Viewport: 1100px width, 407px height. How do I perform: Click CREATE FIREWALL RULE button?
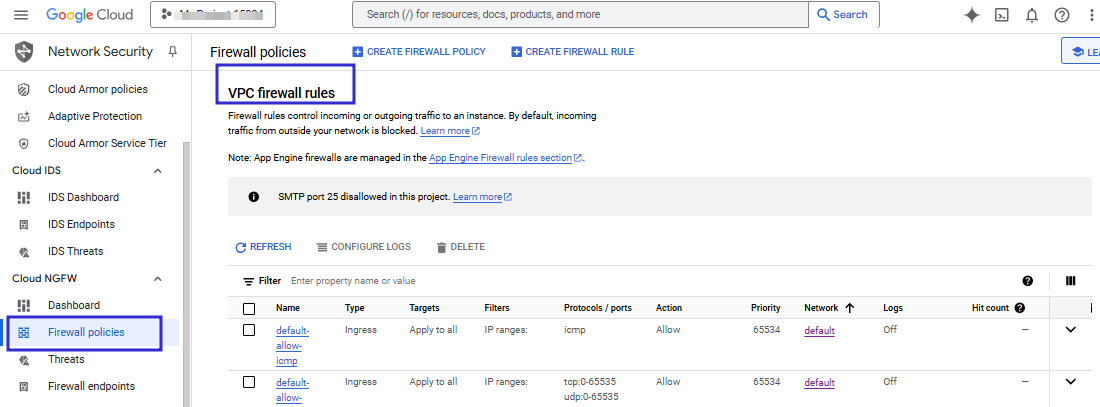(572, 52)
